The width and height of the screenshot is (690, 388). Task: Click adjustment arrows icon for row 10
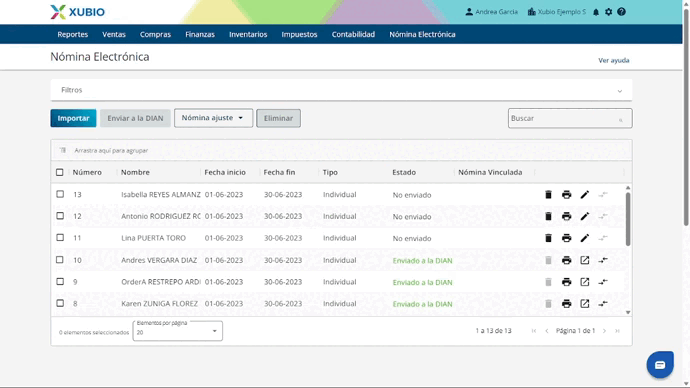pos(603,260)
